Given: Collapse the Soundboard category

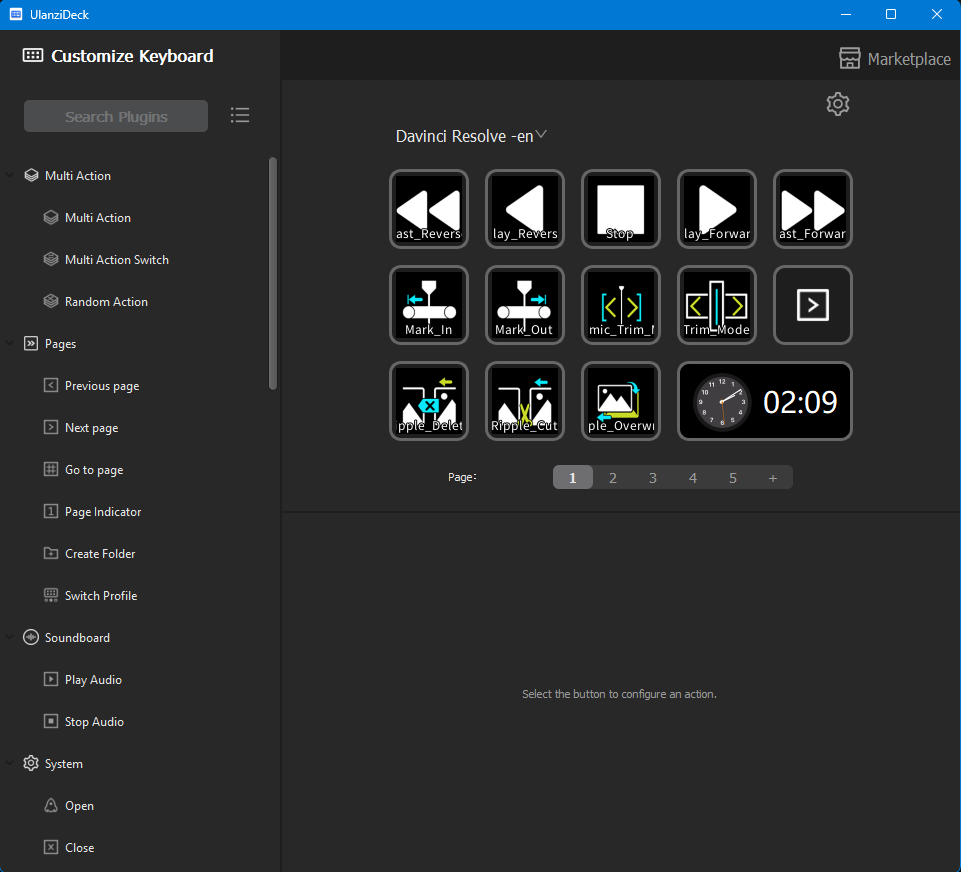Looking at the screenshot, I should pyautogui.click(x=10, y=638).
